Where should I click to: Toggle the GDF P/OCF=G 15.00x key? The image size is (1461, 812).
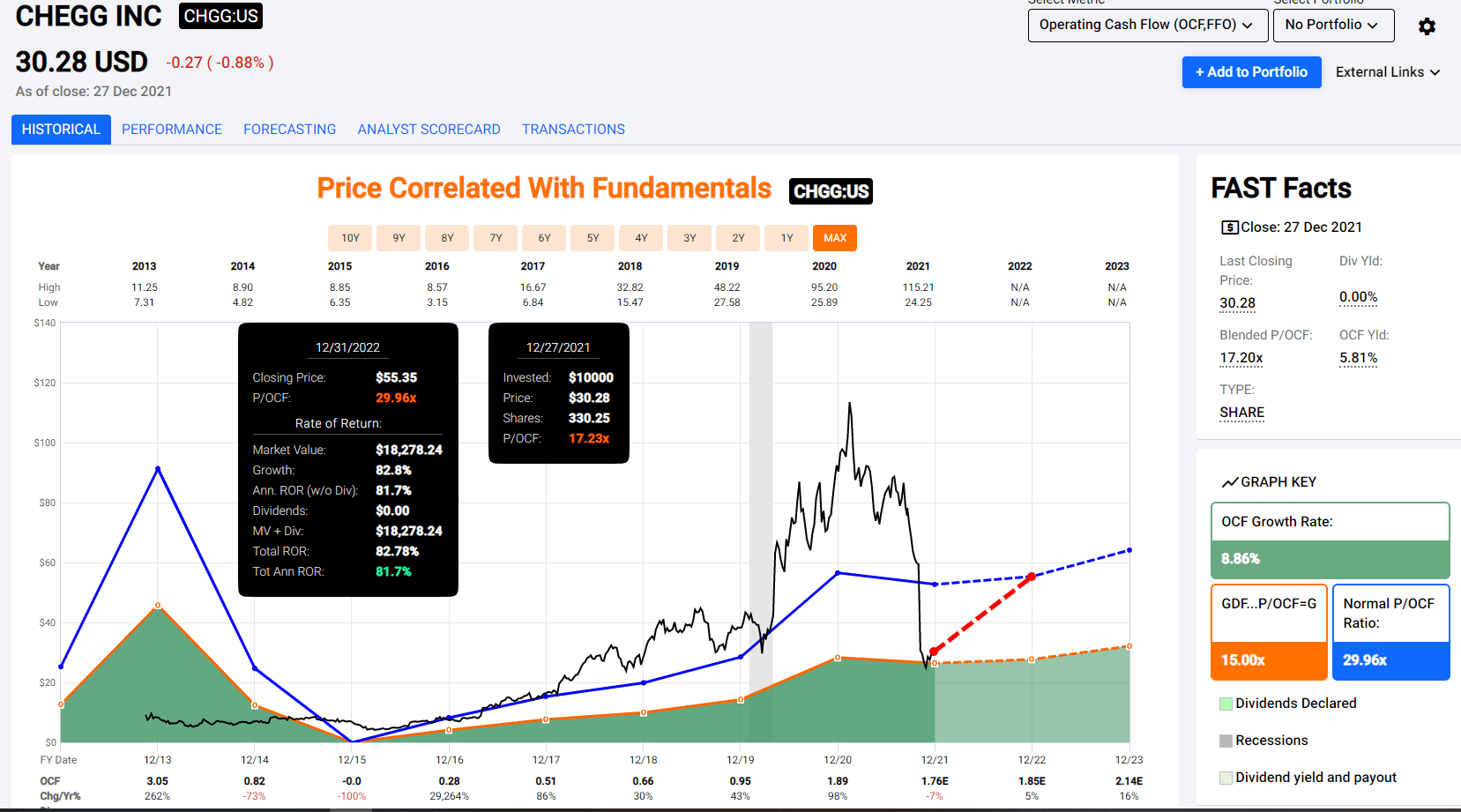tap(1269, 632)
